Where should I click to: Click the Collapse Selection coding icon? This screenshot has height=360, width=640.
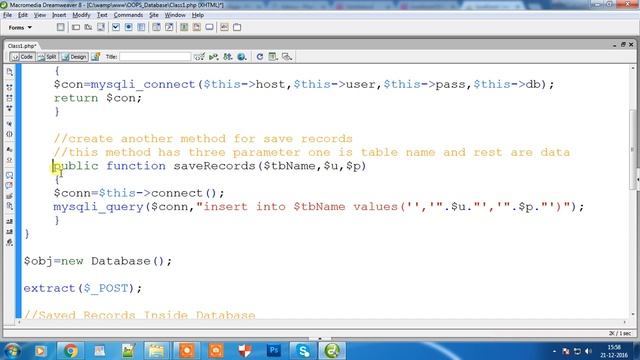pyautogui.click(x=9, y=98)
